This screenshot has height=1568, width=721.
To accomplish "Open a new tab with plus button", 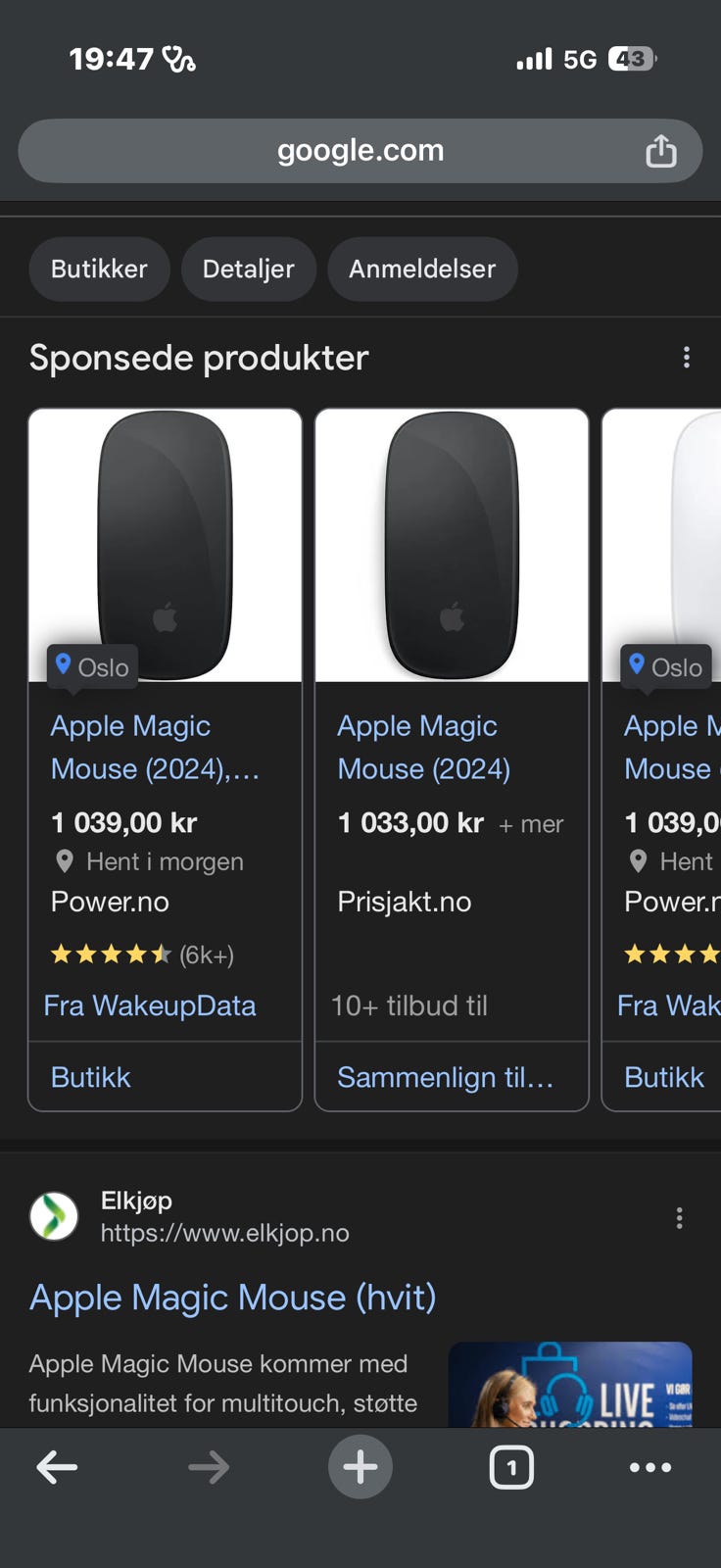I will coord(360,1467).
